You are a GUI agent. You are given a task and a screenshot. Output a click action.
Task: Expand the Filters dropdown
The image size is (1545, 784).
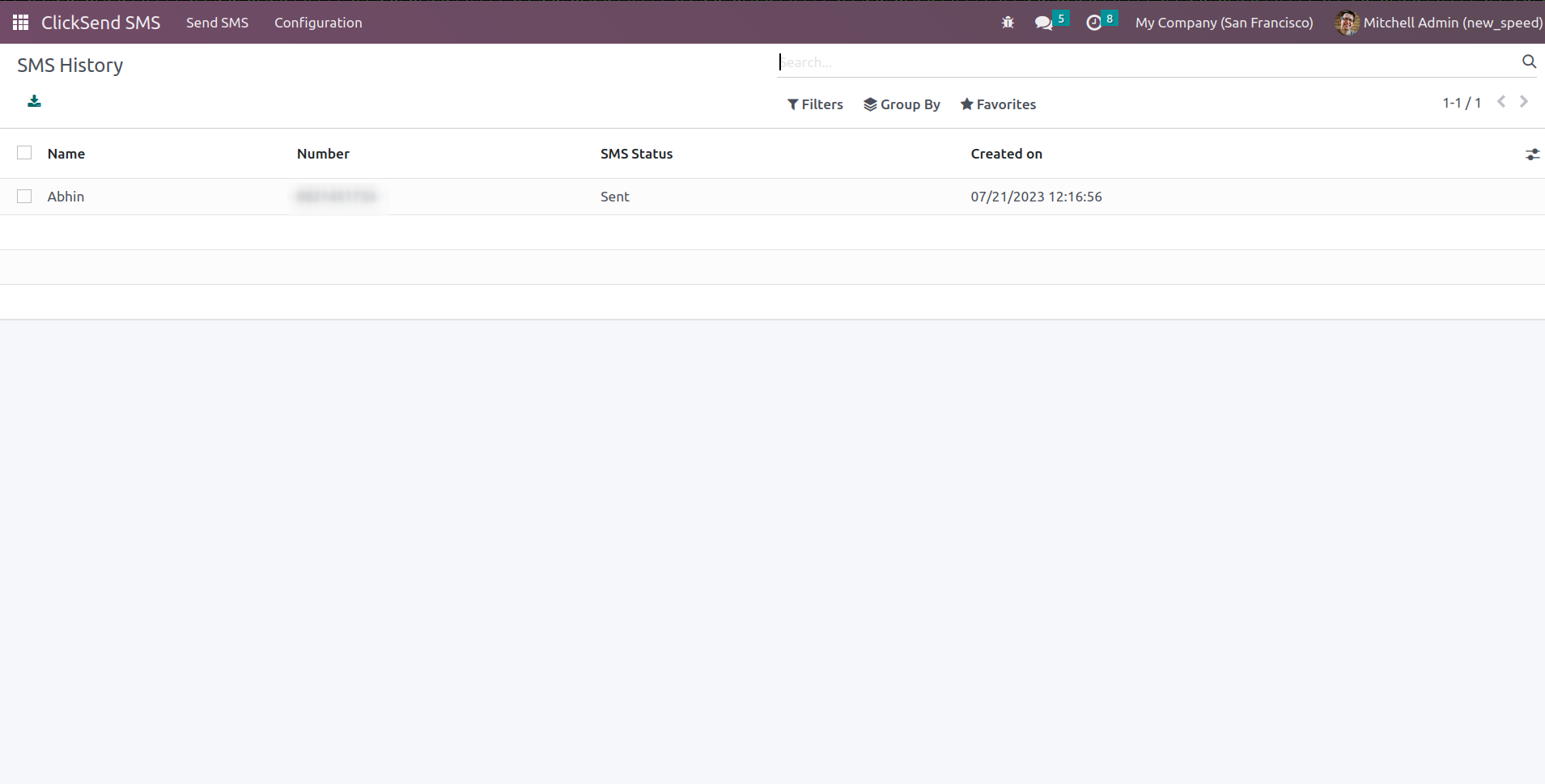click(x=815, y=104)
